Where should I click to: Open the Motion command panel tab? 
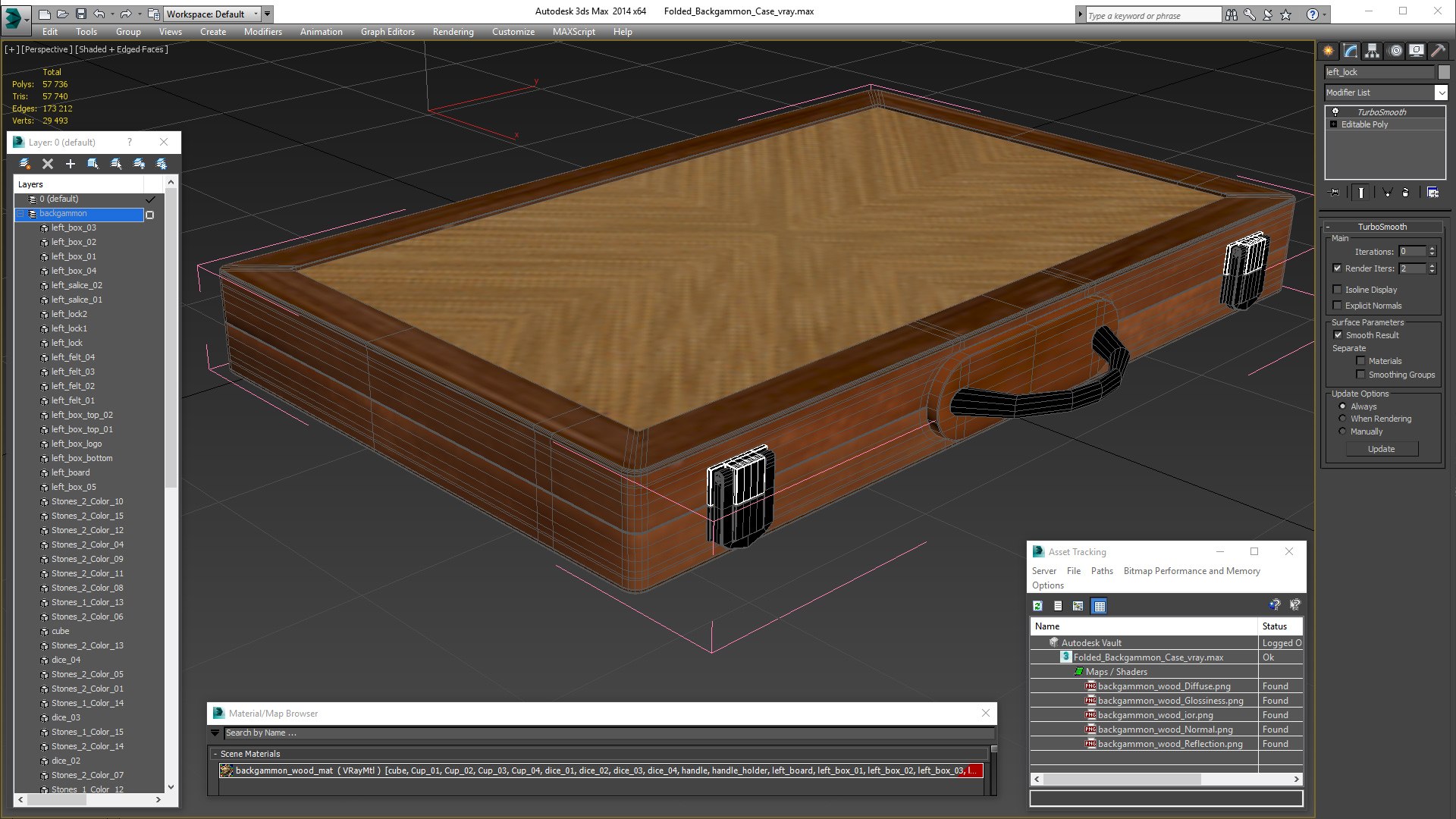(x=1395, y=51)
